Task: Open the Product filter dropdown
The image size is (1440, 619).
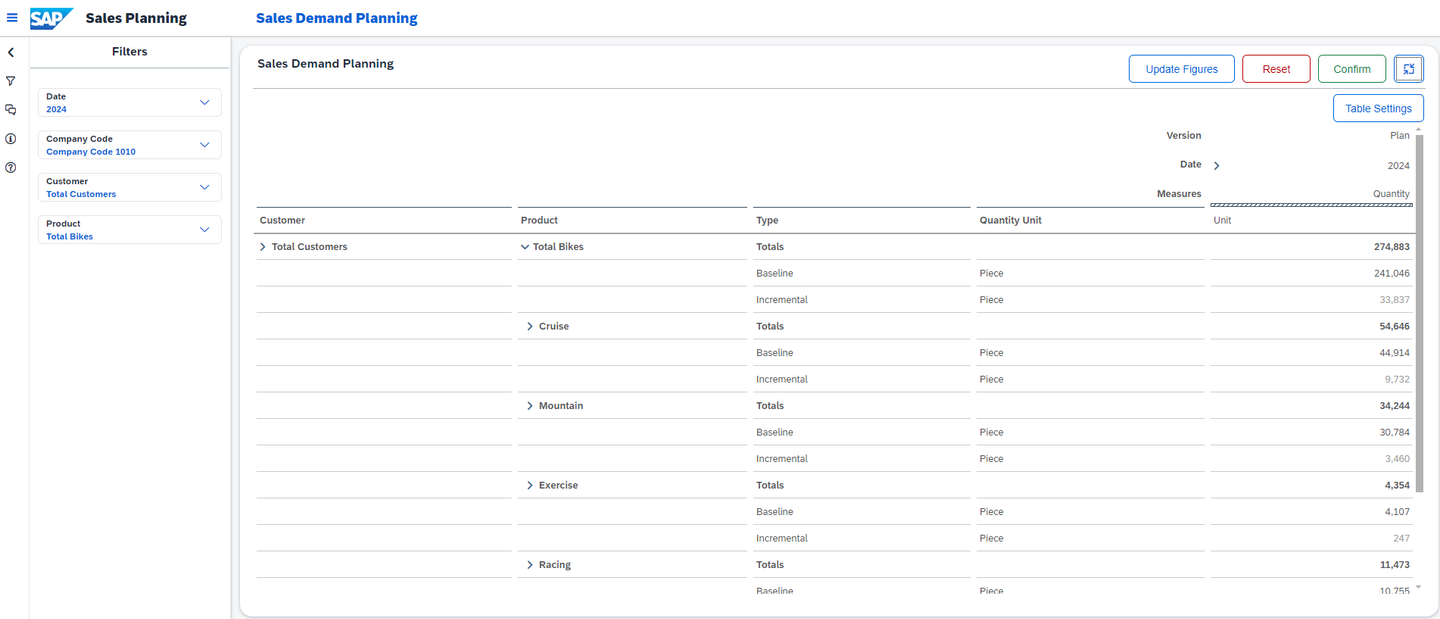Action: [x=130, y=230]
